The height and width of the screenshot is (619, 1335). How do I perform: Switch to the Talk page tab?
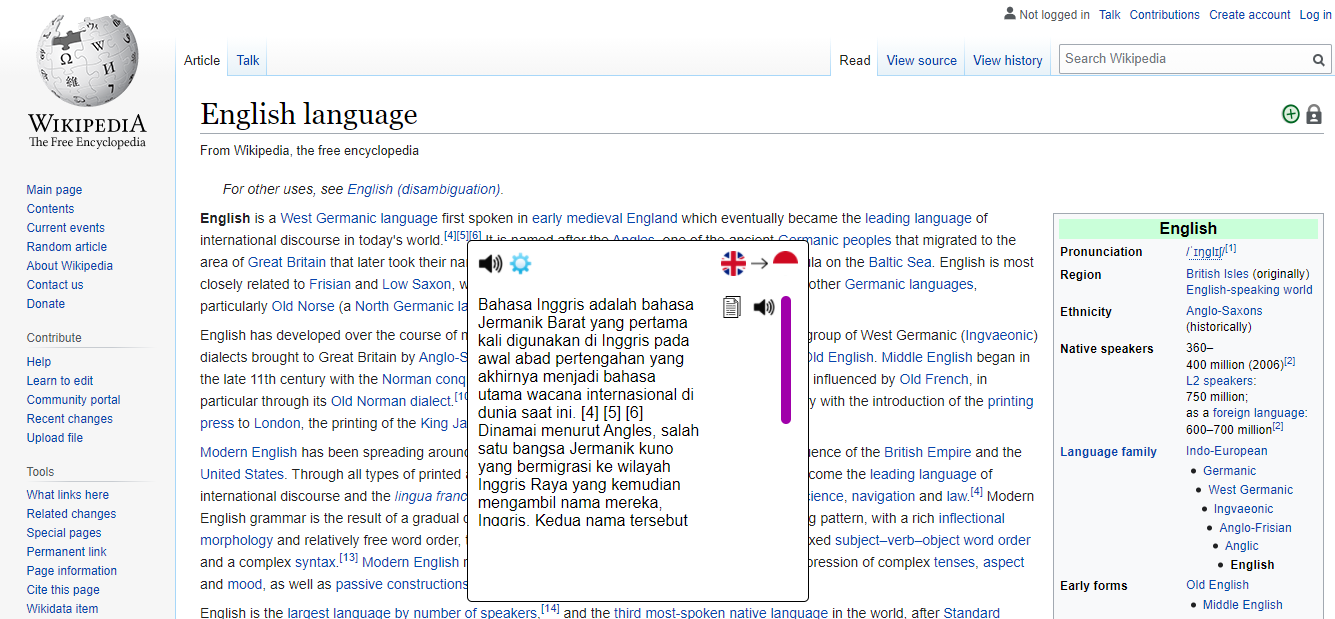[x=248, y=60]
